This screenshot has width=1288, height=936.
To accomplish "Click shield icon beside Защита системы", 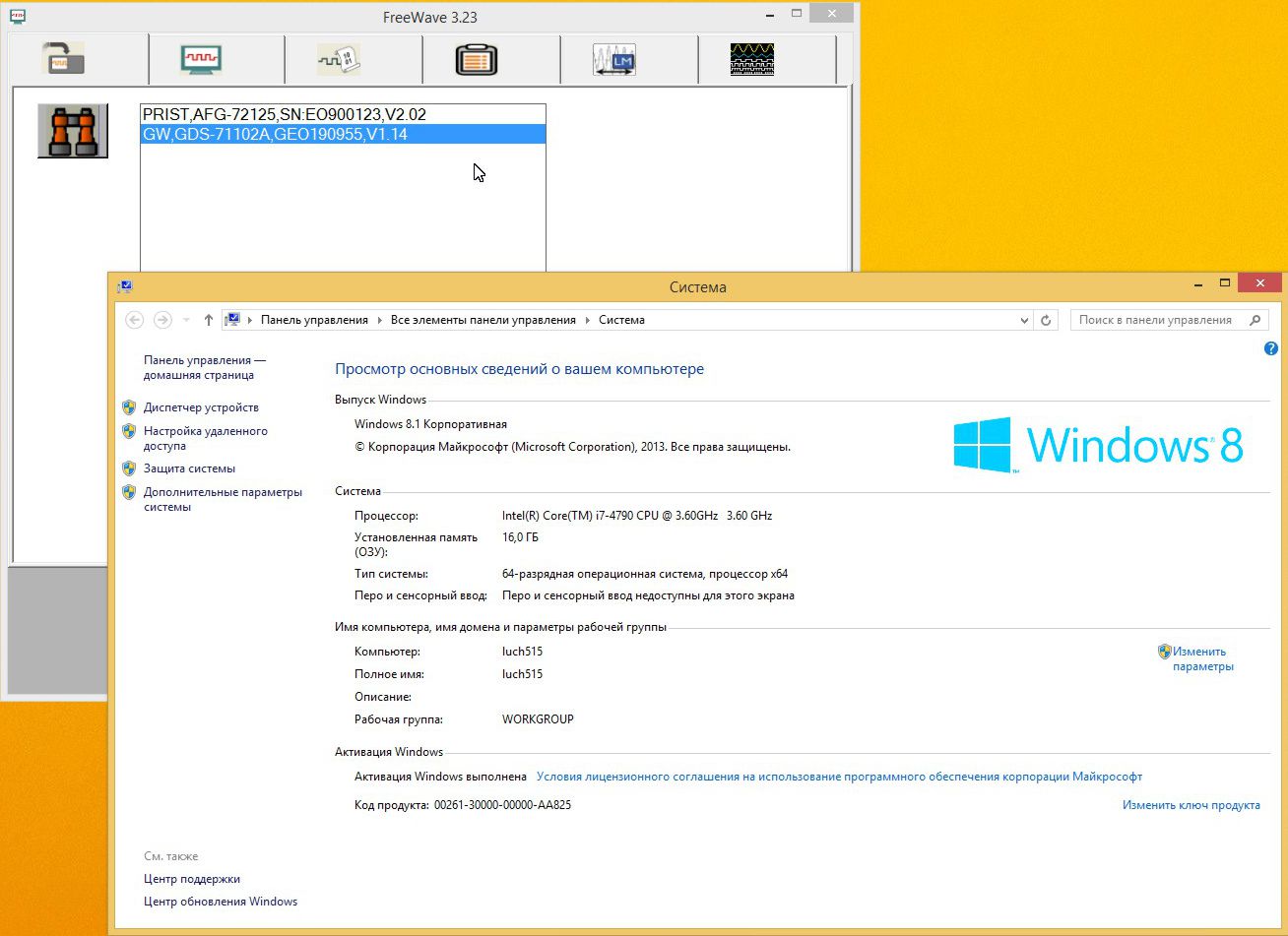I will 129,468.
